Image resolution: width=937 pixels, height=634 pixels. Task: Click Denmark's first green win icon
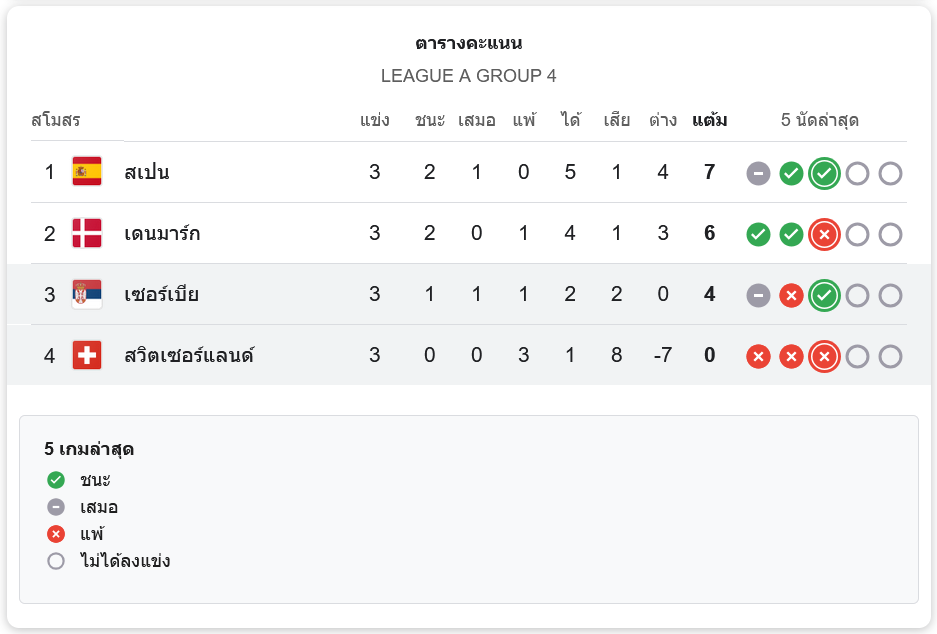758,234
